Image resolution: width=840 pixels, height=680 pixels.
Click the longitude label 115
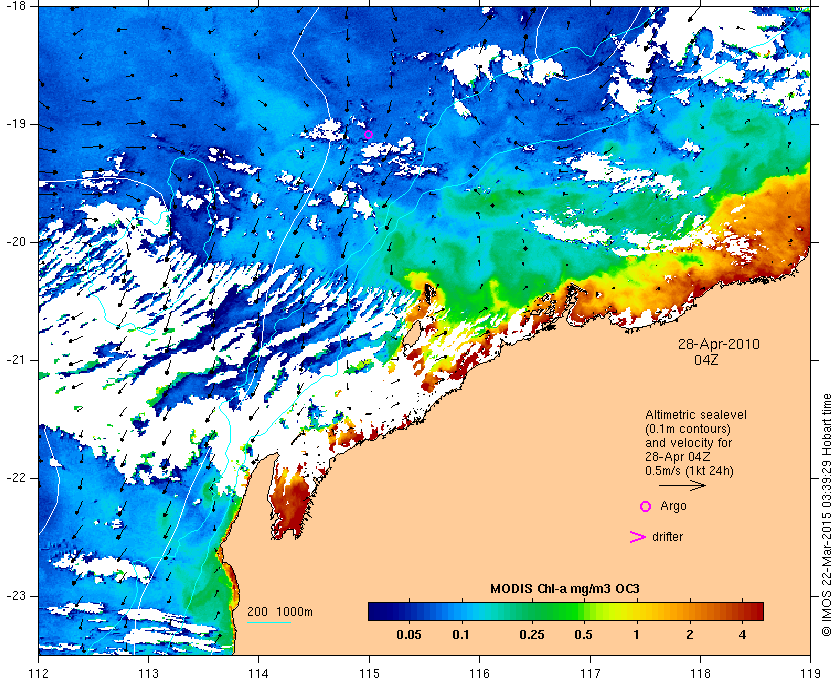click(x=369, y=673)
